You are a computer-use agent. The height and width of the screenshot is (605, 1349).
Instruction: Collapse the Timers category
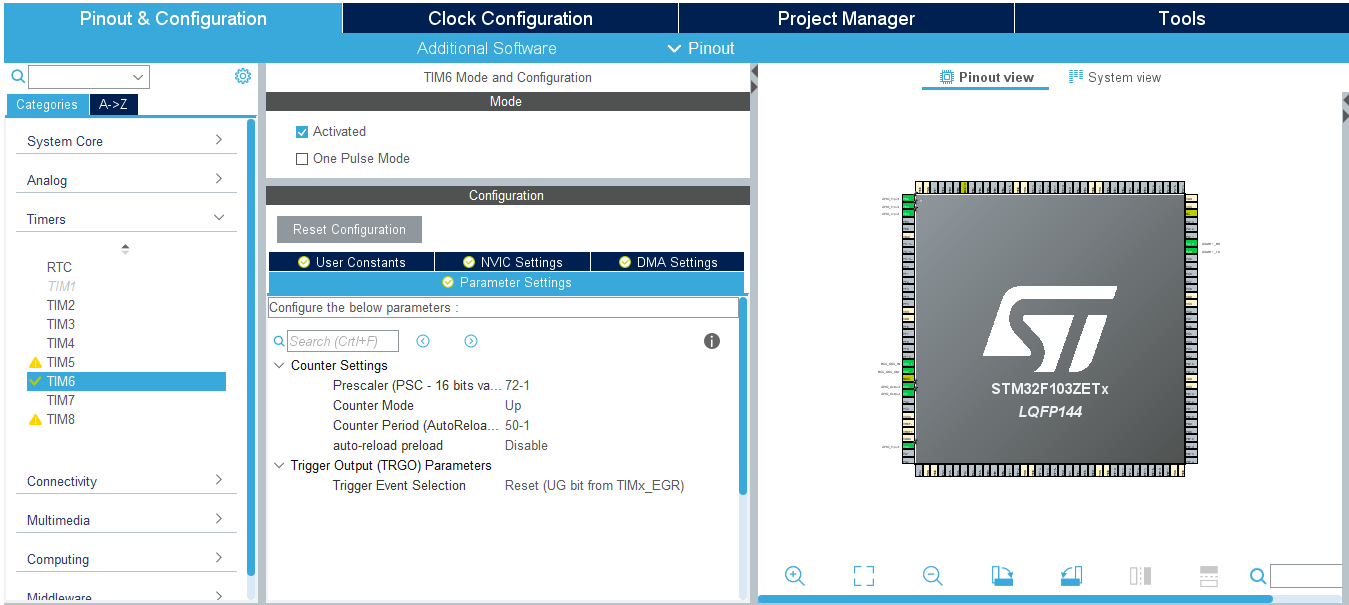pyautogui.click(x=126, y=219)
